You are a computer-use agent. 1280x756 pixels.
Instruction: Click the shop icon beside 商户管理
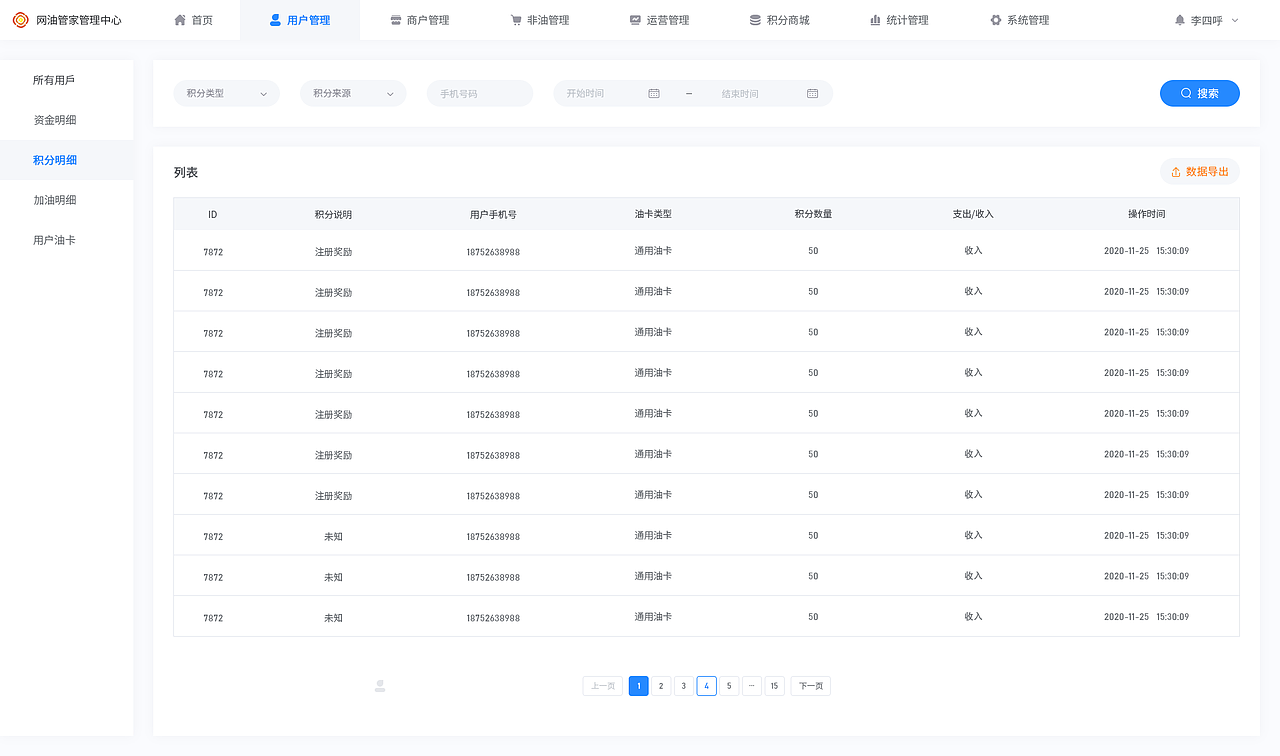[x=396, y=20]
